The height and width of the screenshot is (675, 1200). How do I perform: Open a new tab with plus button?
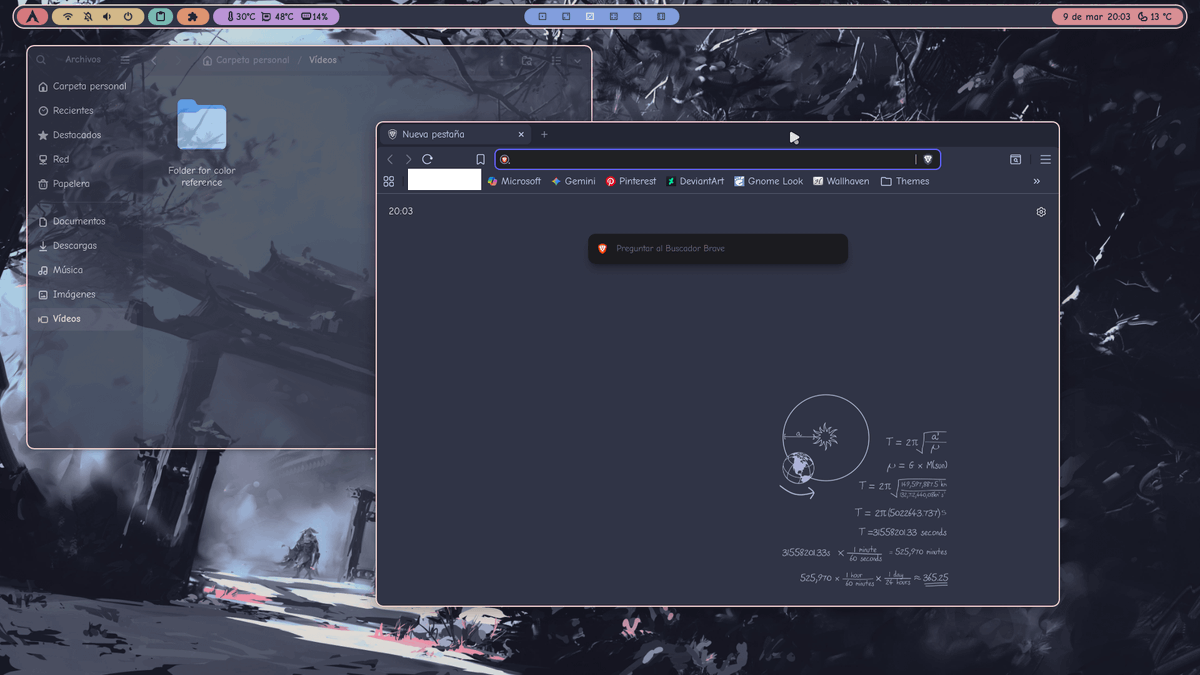click(544, 134)
